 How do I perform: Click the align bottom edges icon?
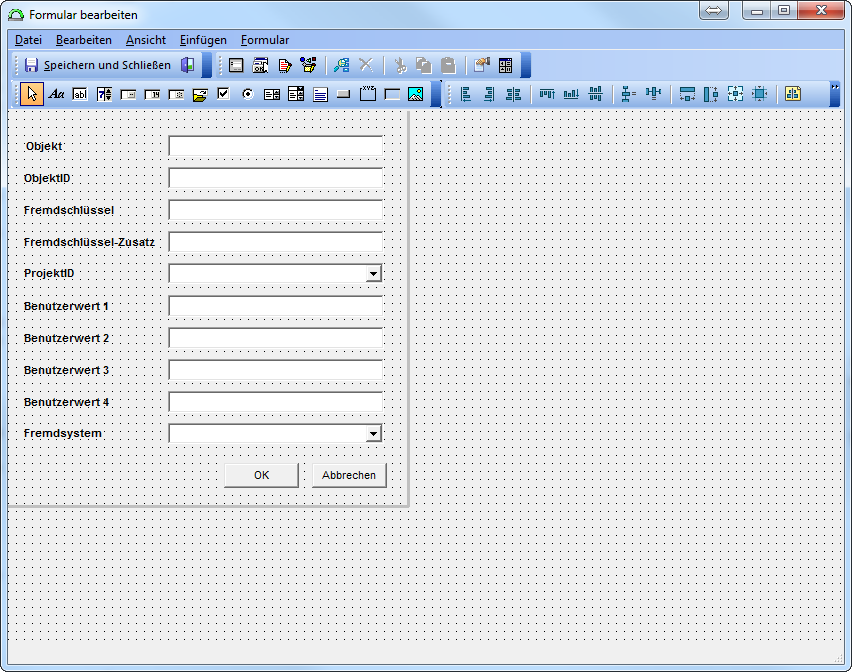coord(571,94)
